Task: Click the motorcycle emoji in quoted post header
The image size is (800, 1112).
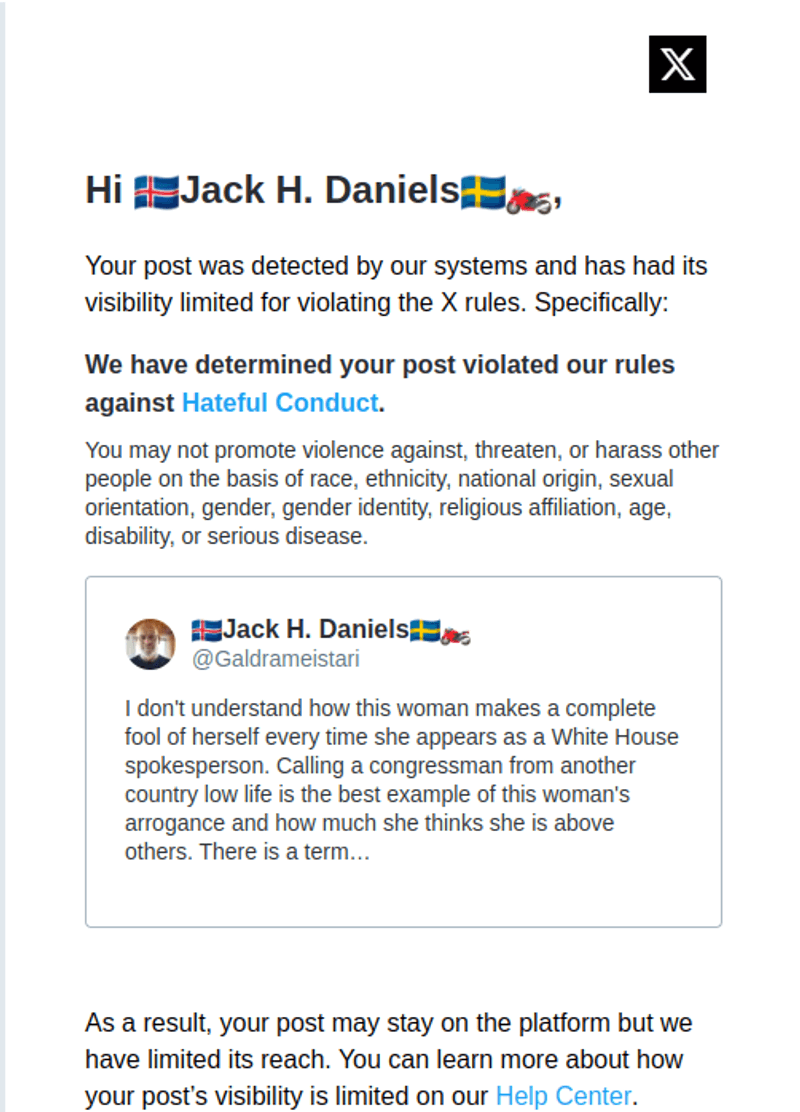Action: click(455, 635)
